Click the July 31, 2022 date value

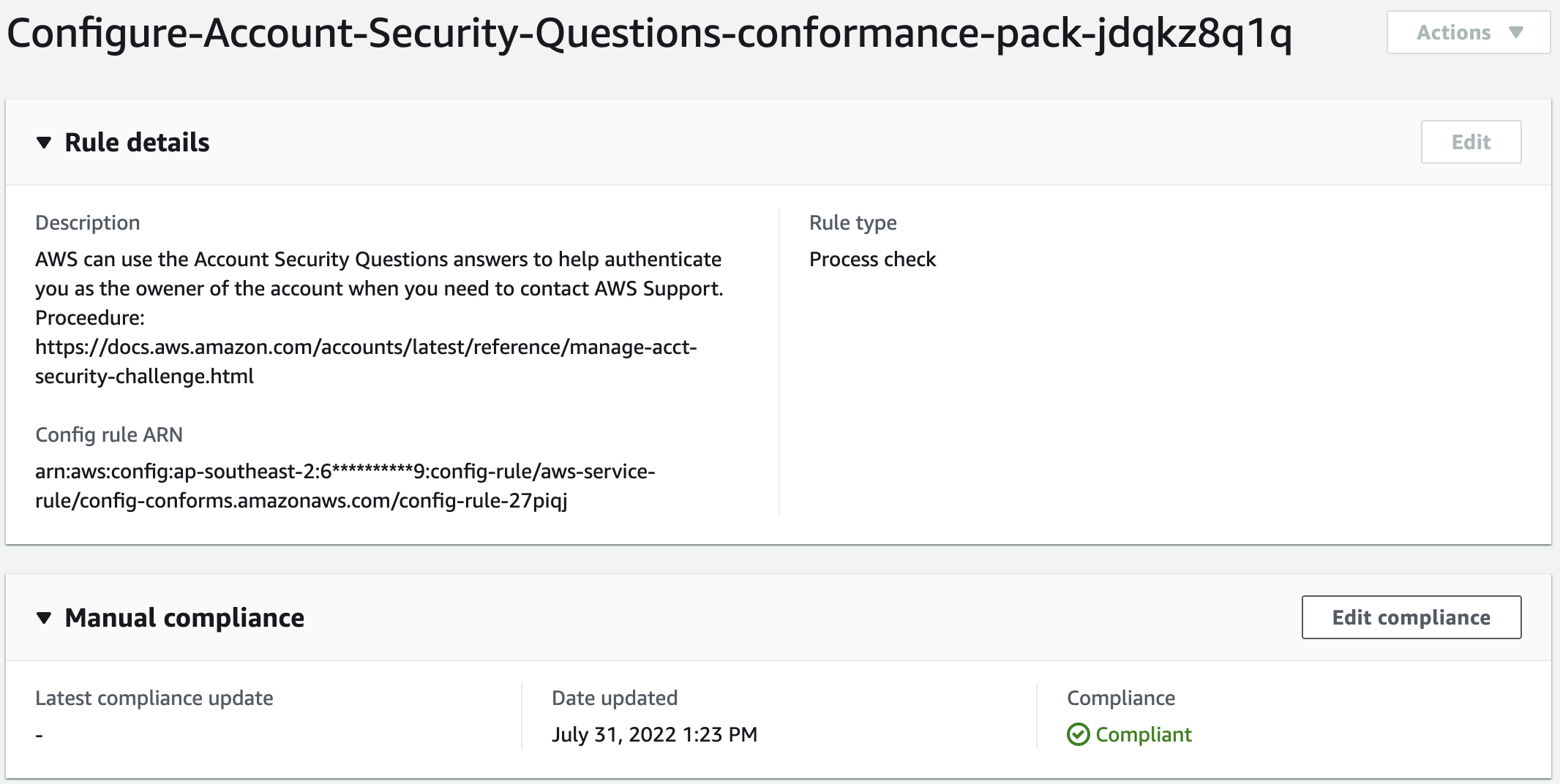point(654,734)
